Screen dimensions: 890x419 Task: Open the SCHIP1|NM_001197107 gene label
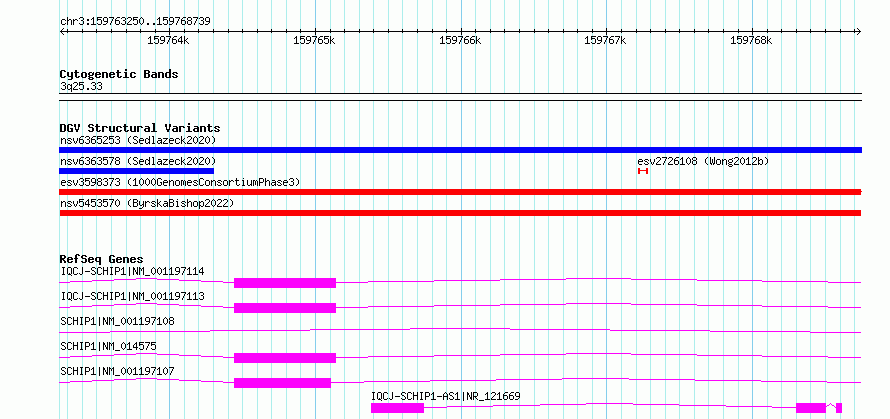117,371
